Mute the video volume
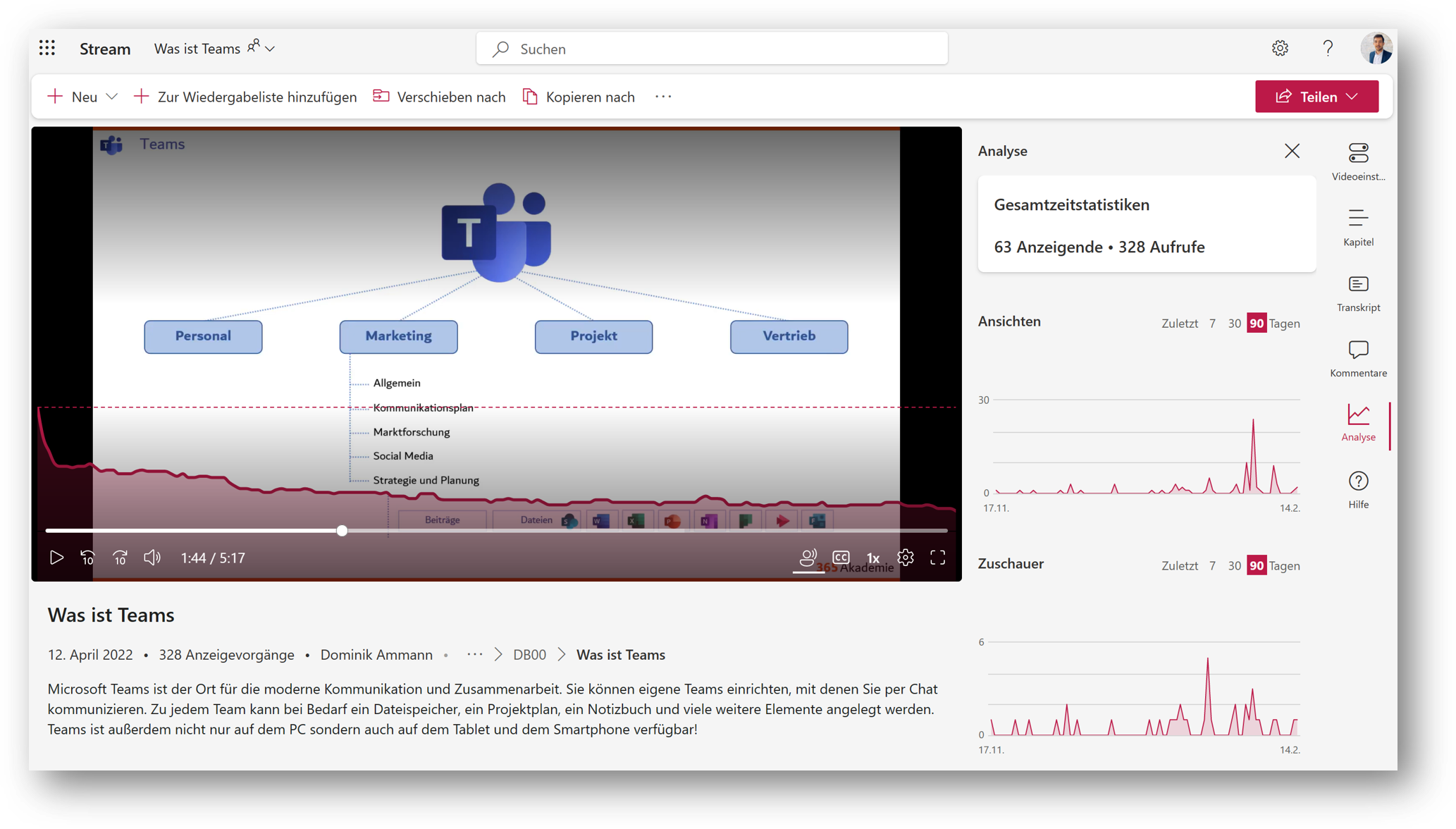Screen dimensions: 1456x829 point(152,558)
